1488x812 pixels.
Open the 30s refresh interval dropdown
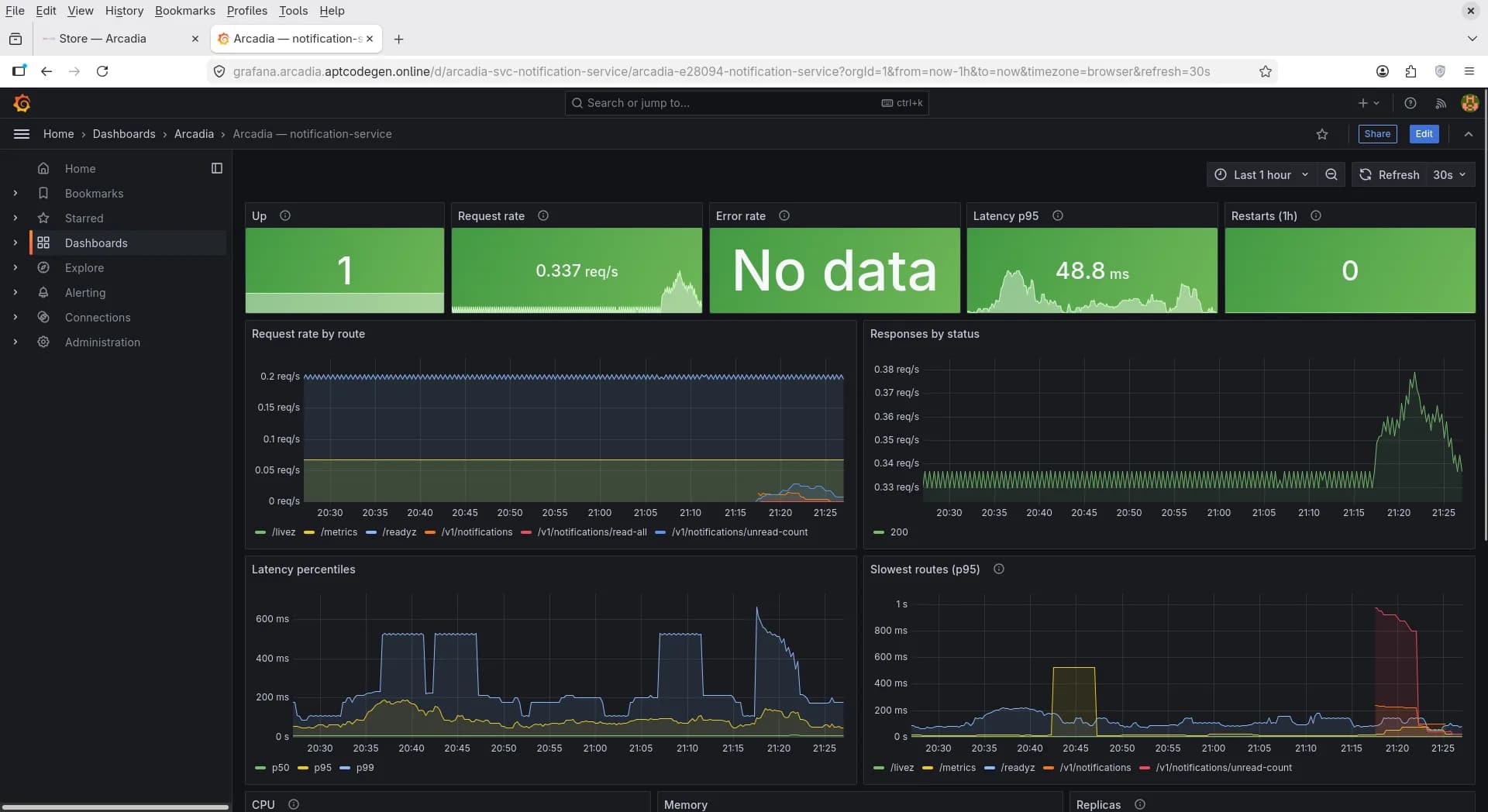click(1450, 175)
